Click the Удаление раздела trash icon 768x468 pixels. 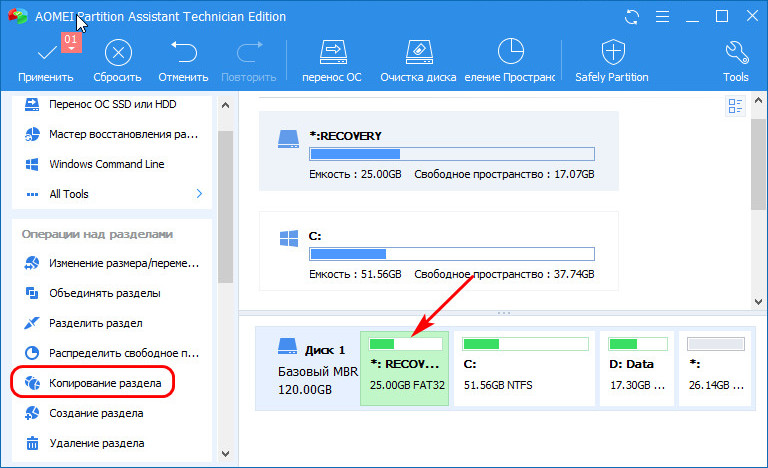[x=32, y=443]
